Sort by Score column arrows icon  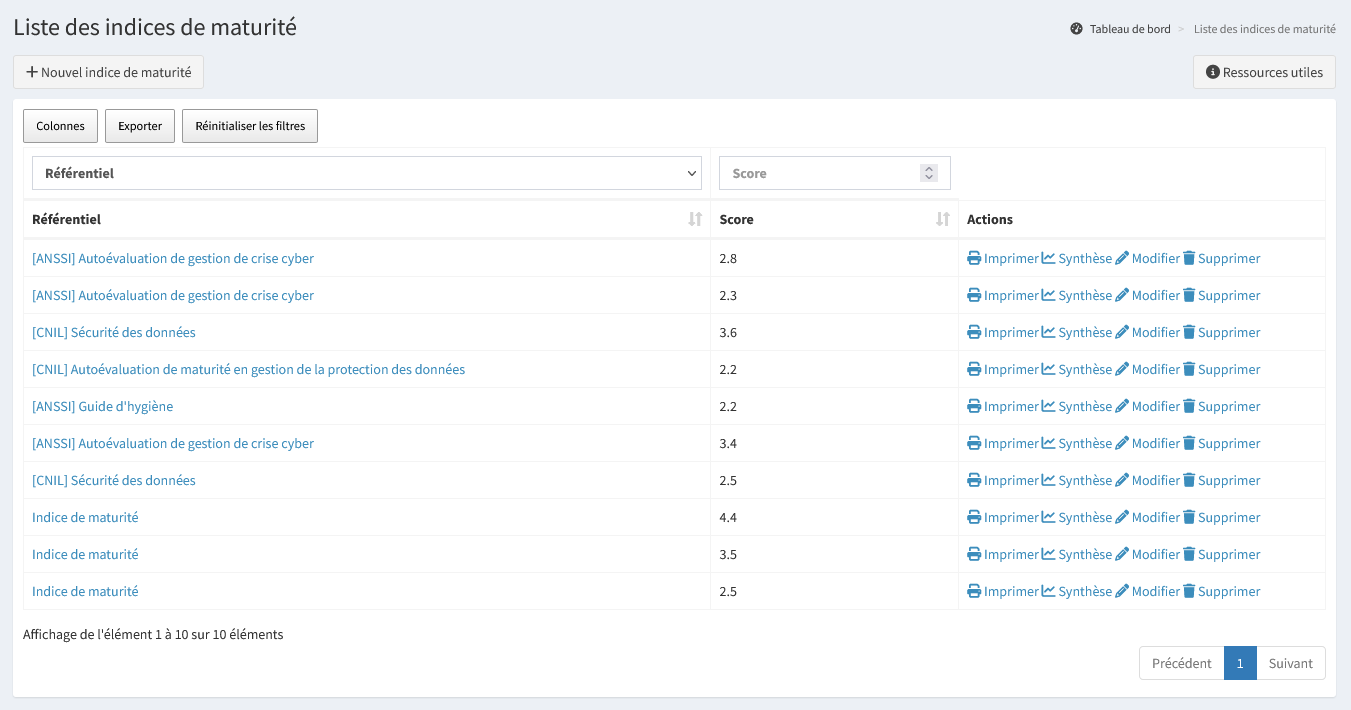(942, 219)
